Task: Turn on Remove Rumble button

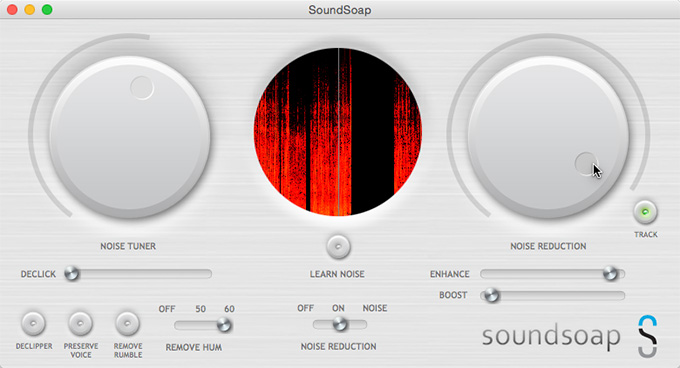Action: pos(128,323)
